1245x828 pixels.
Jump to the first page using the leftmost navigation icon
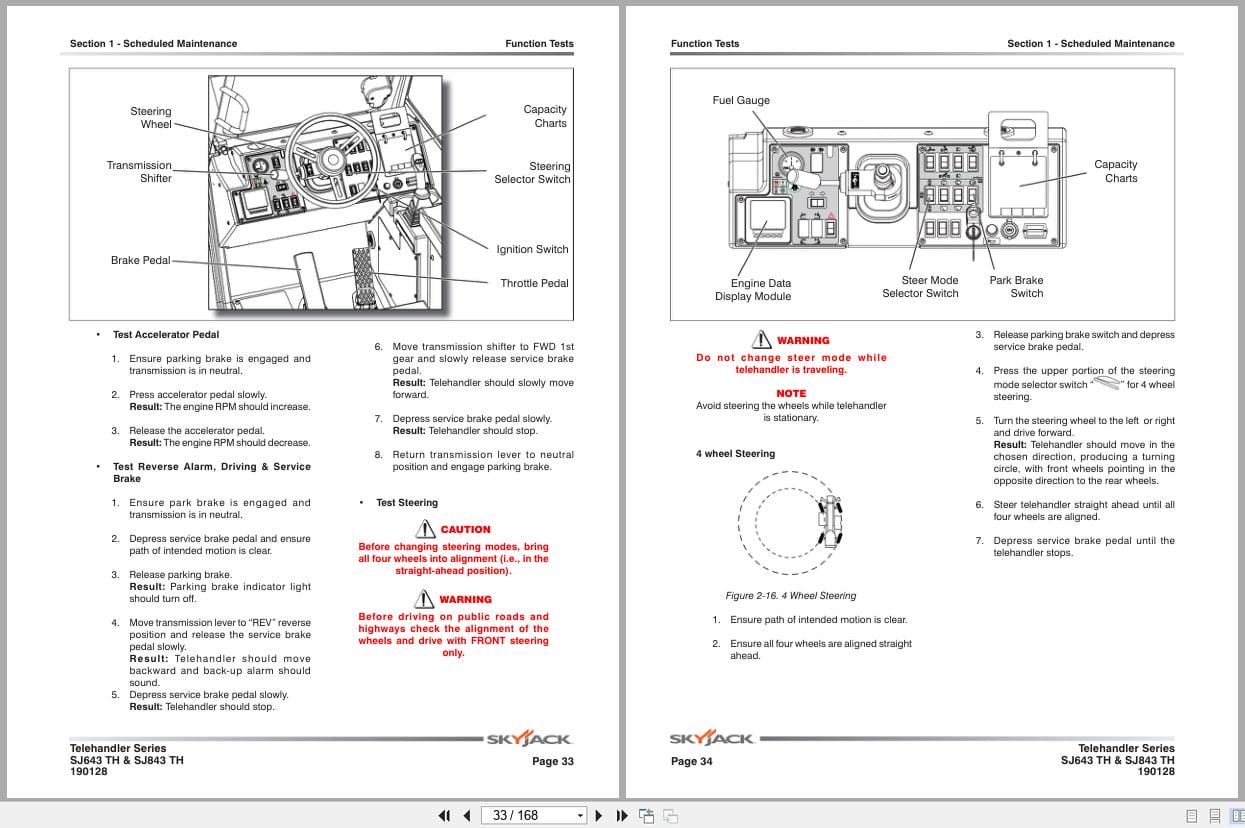click(x=444, y=815)
